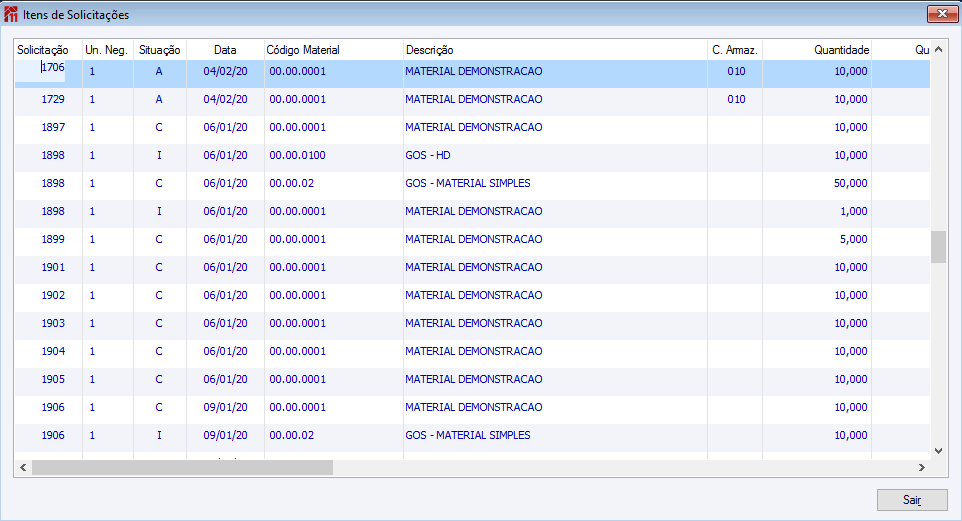The height and width of the screenshot is (521, 962).
Task: Click the Código Material column header
Action: [x=333, y=50]
